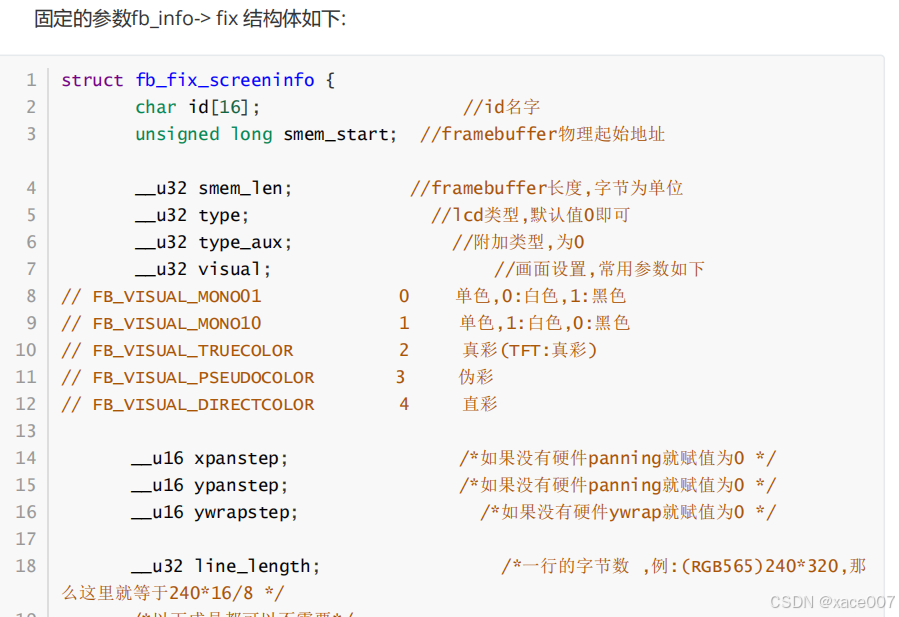Click the type_aux field on line 6
This screenshot has height=617, width=899.
244,242
